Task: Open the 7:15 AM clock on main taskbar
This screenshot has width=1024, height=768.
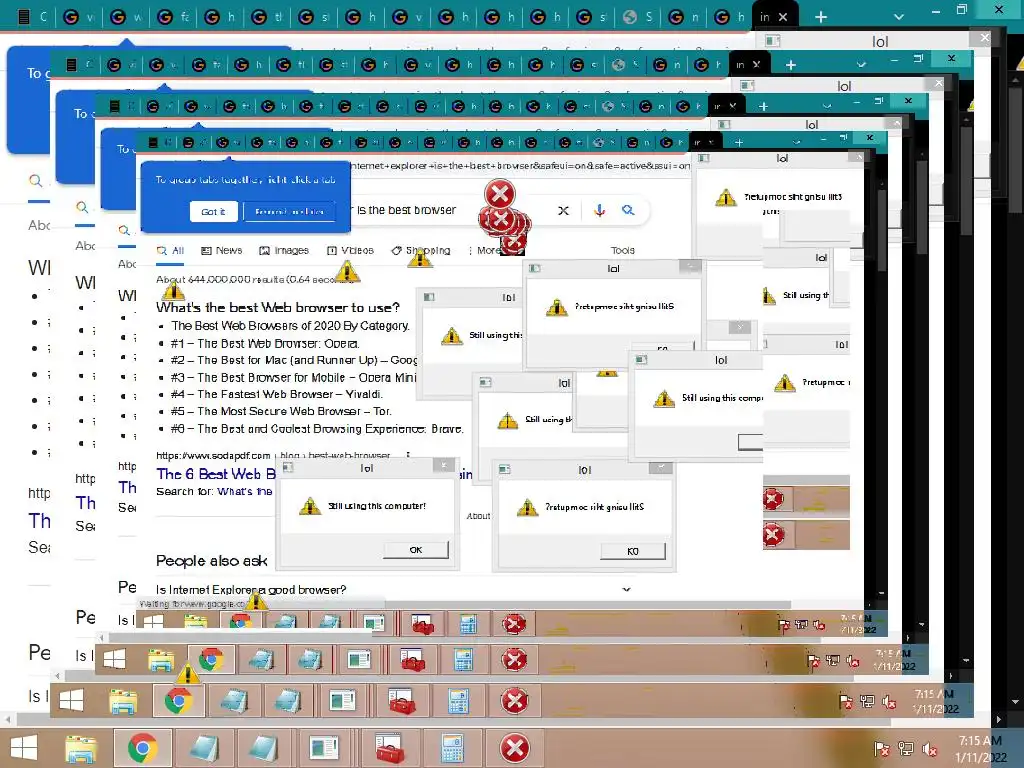Action: (980, 749)
